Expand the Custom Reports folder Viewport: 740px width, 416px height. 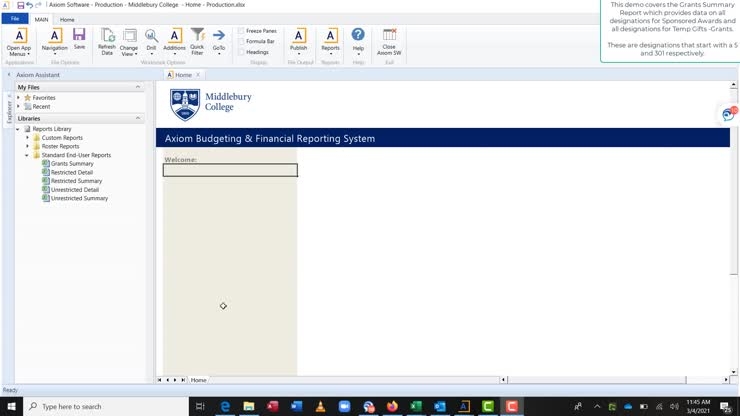28,138
